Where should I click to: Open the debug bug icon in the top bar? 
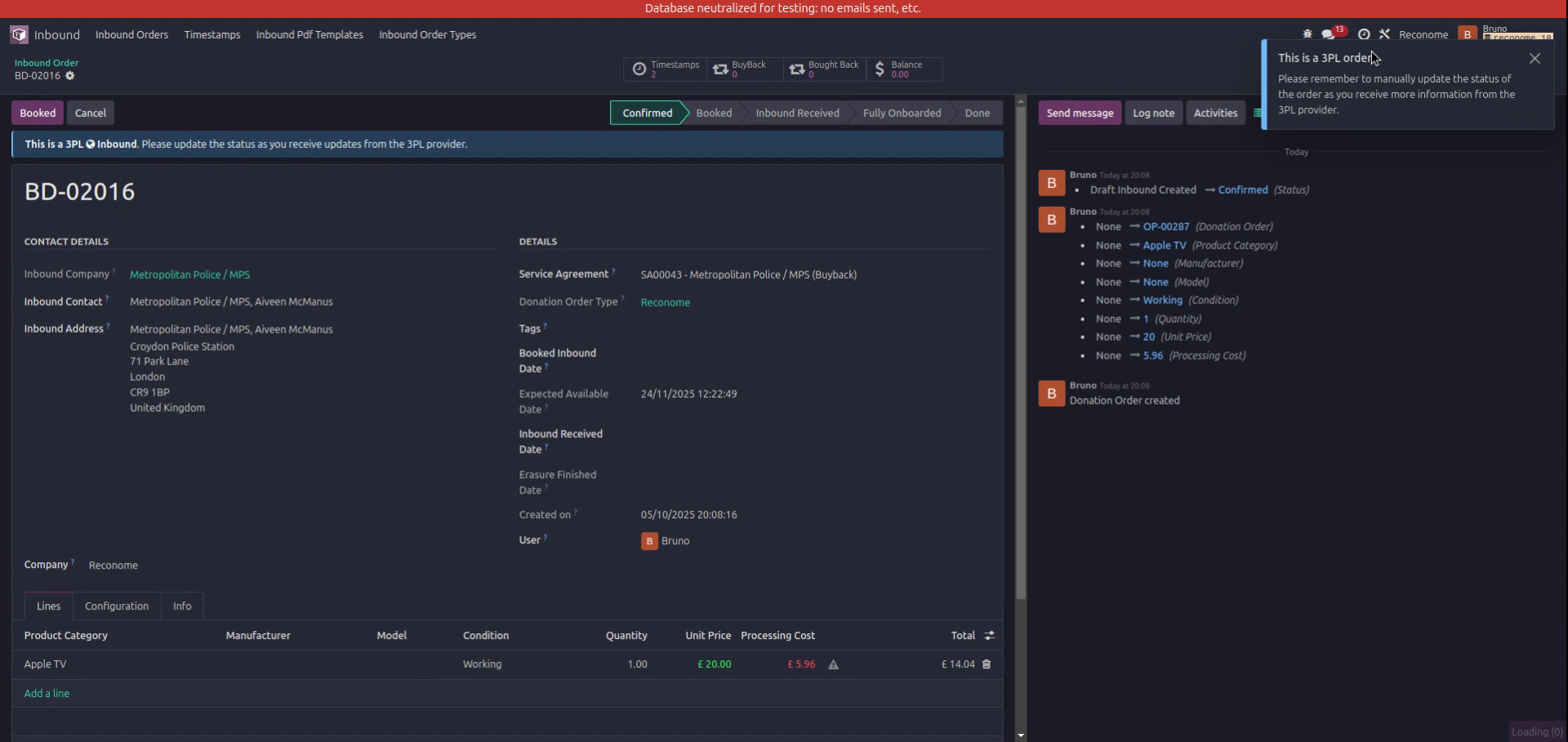[1305, 34]
